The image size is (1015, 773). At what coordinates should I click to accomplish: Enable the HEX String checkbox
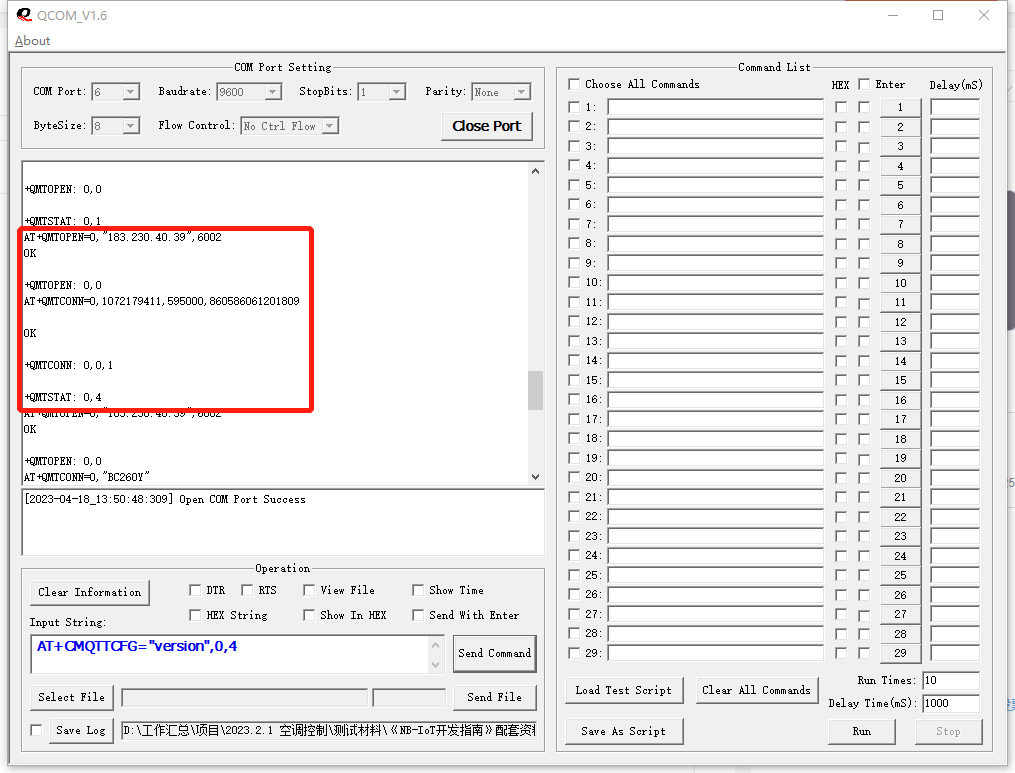195,615
